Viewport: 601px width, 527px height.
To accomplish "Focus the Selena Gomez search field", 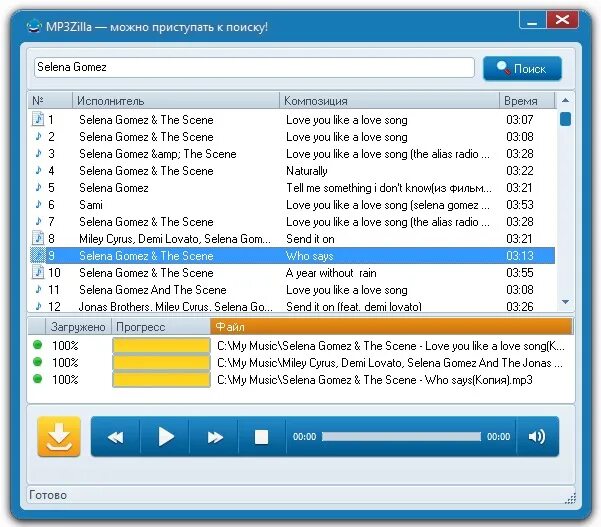I will coord(254,67).
